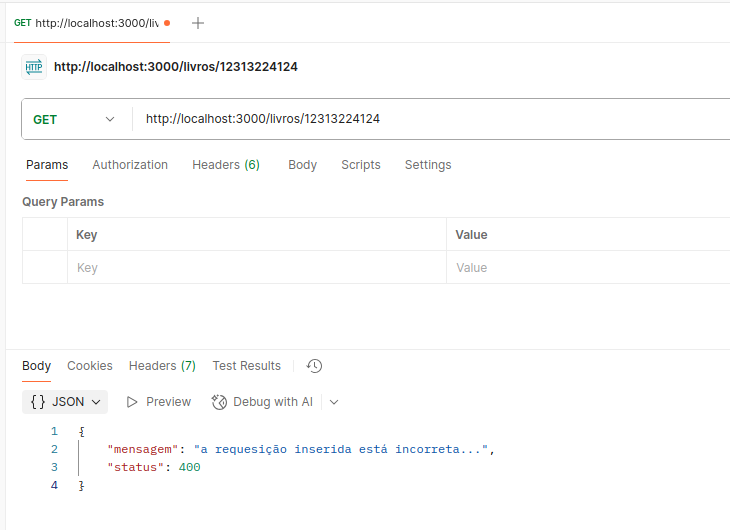The height and width of the screenshot is (530, 730).
Task: Show the response Cookies tab
Action: click(x=90, y=366)
